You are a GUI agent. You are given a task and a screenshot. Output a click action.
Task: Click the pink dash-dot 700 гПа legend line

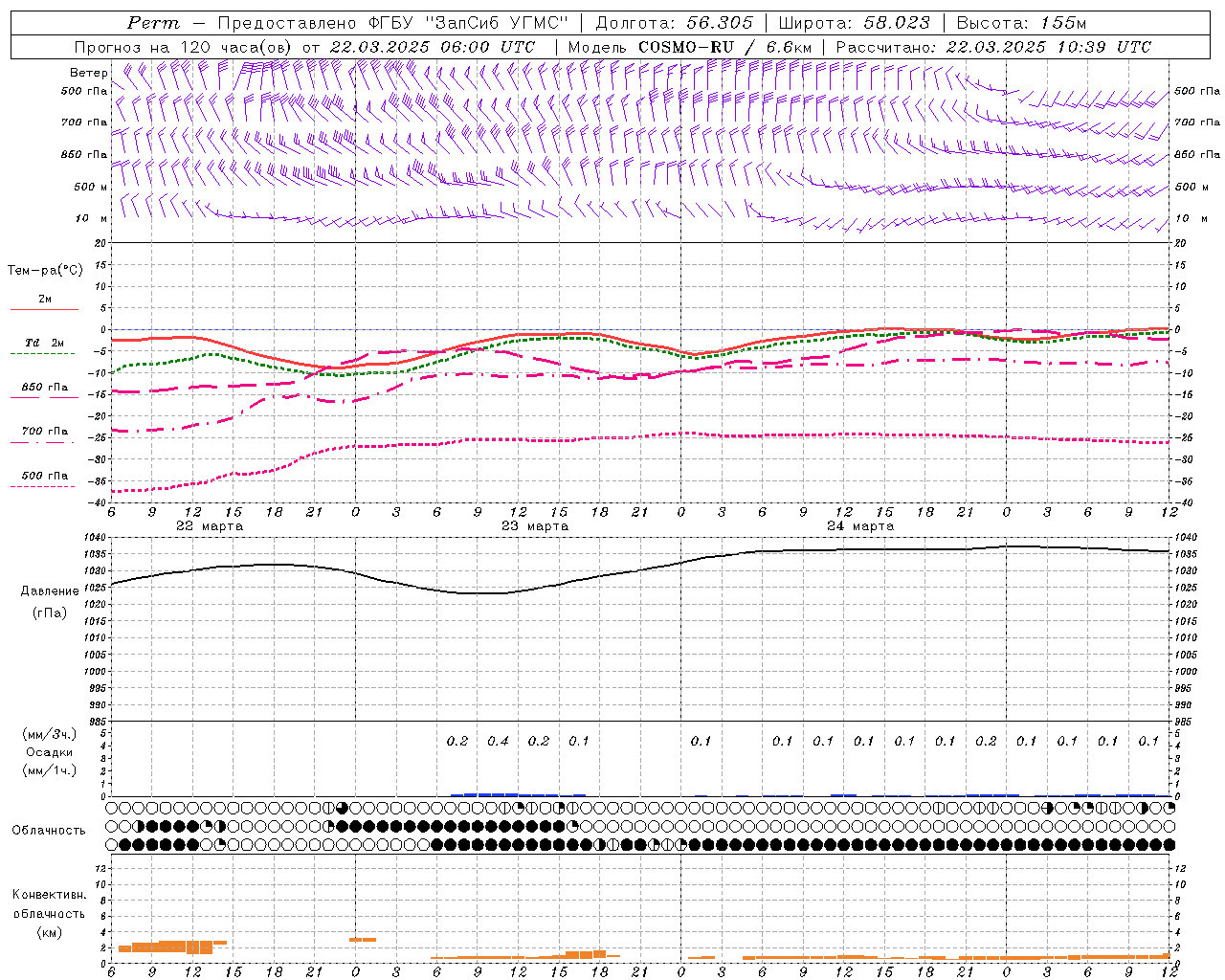[43, 442]
